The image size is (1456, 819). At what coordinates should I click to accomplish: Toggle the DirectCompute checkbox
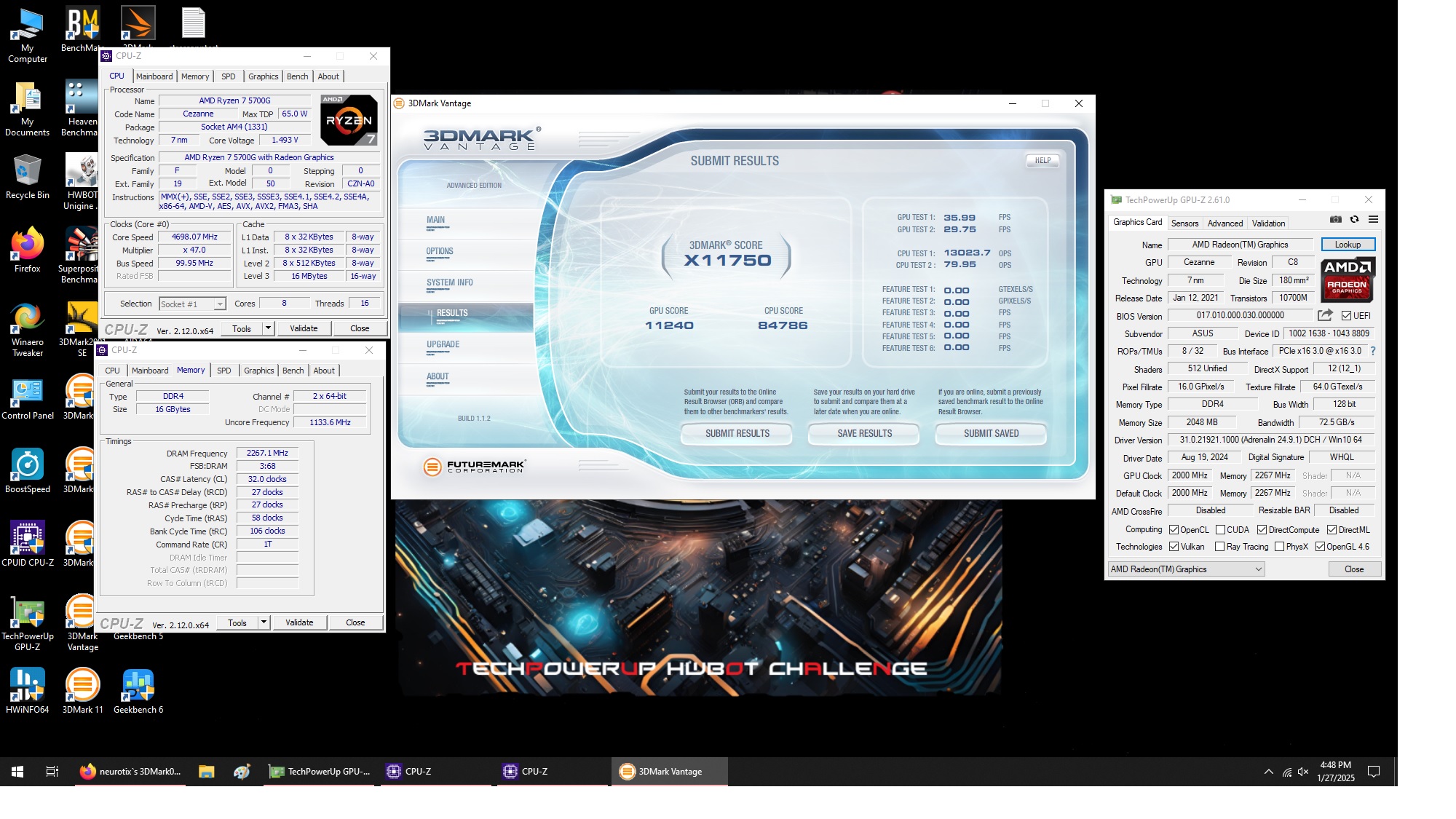[1262, 530]
